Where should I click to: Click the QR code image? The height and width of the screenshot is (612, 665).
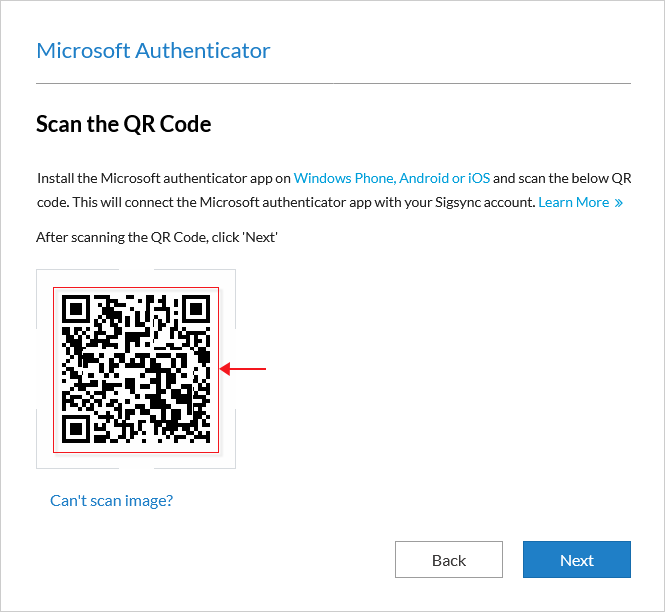(136, 369)
